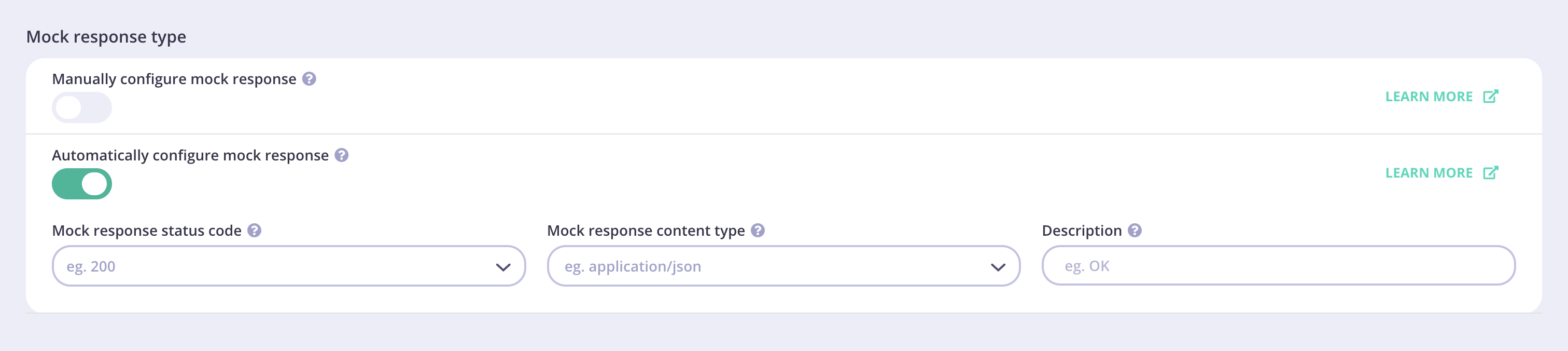Click help icon beside "Automatically configure mock response"
This screenshot has width=1568, height=351.
pos(342,155)
